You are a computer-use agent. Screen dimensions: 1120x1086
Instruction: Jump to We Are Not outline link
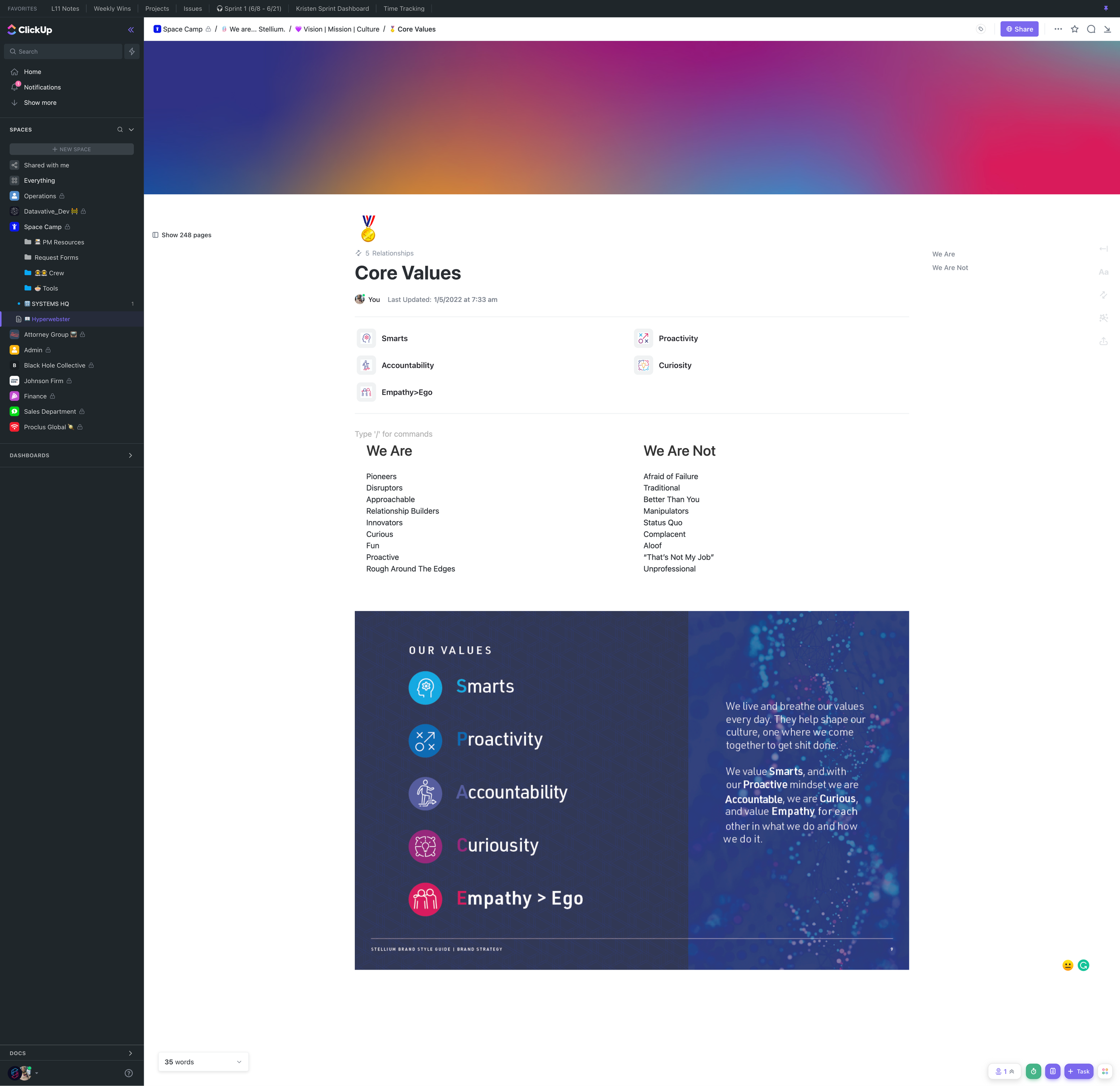pos(950,267)
